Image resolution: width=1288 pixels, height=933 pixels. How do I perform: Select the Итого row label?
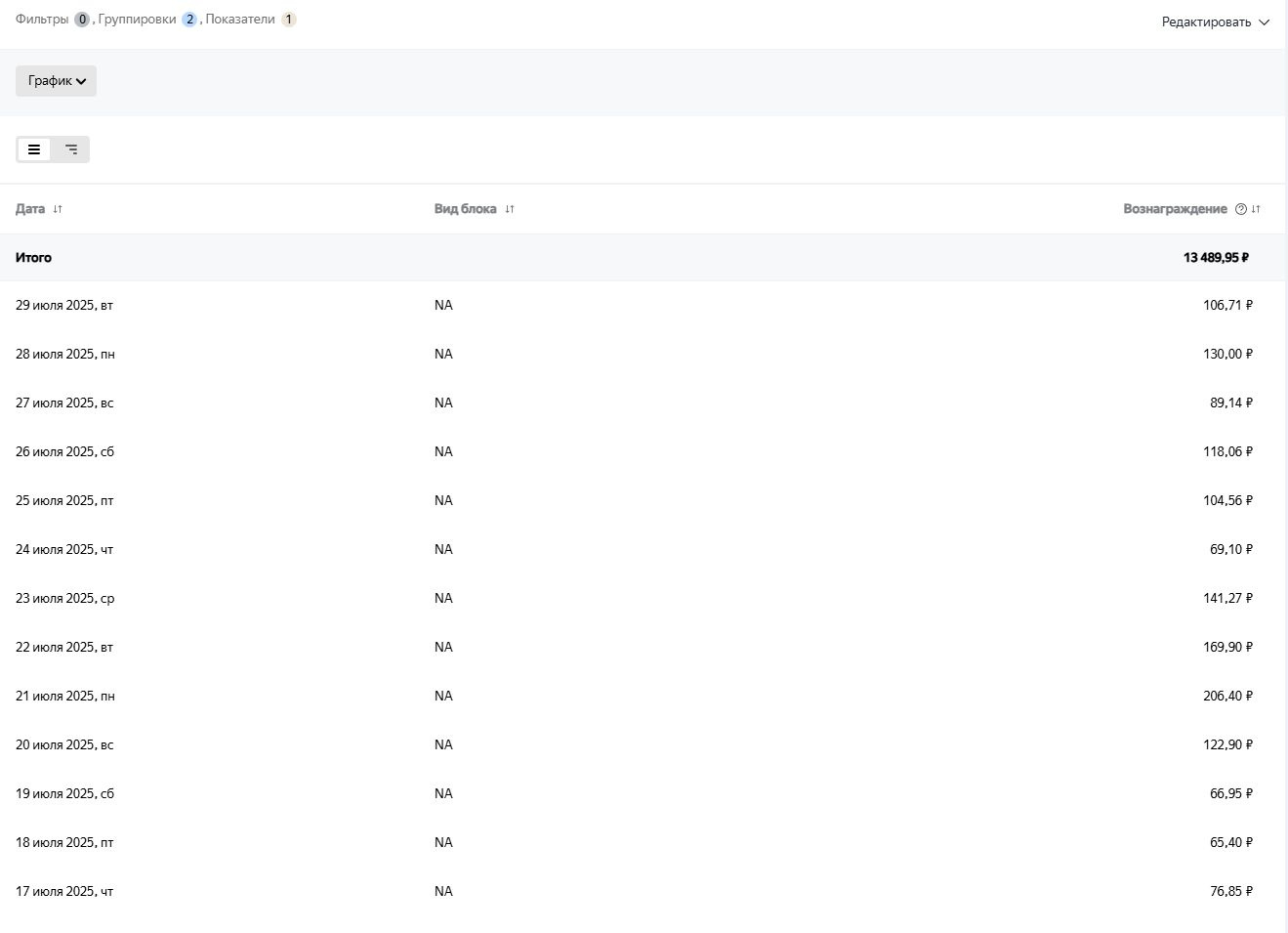pyautogui.click(x=33, y=258)
